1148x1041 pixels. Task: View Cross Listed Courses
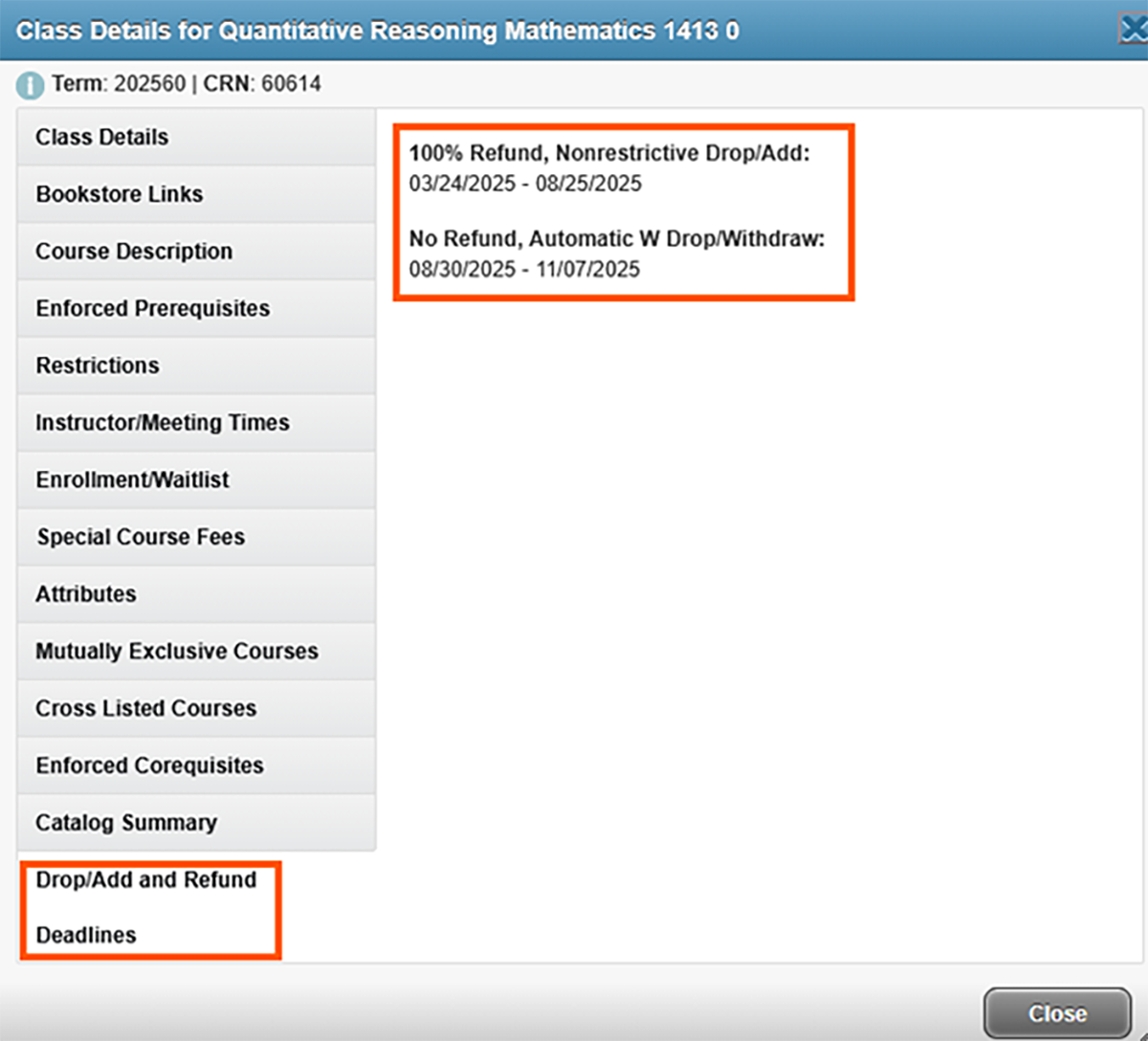pos(145,708)
